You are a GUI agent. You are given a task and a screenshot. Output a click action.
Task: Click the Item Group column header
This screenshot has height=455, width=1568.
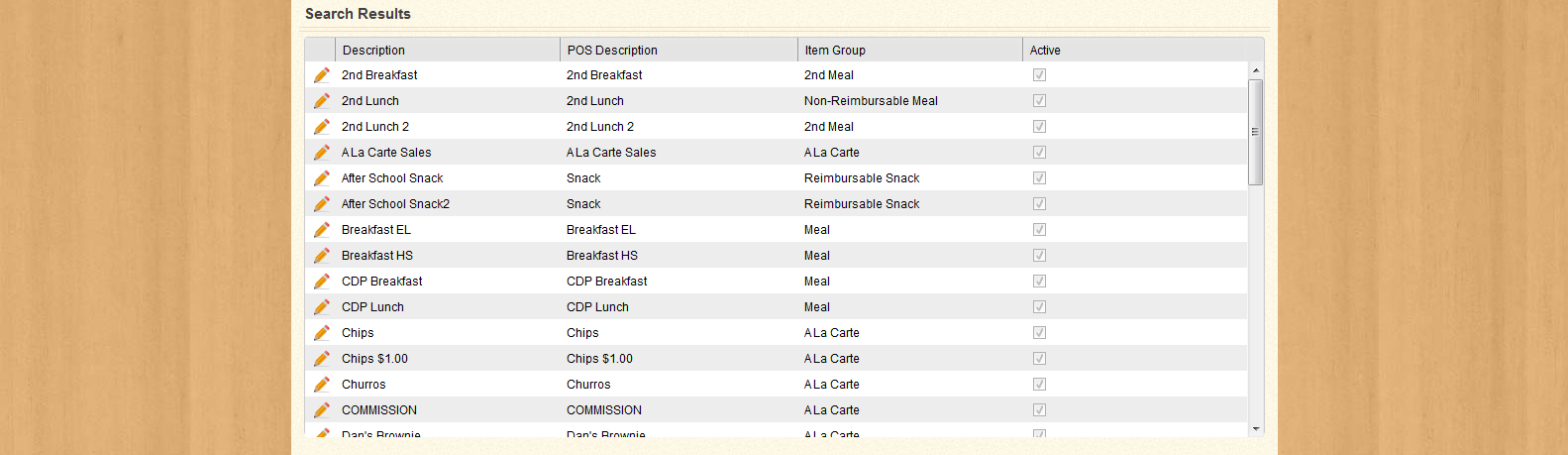835,51
